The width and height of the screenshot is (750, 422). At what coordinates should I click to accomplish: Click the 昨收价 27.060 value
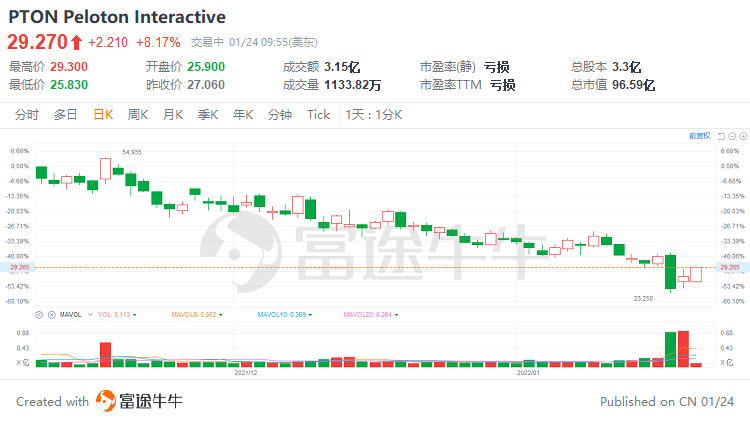206,85
